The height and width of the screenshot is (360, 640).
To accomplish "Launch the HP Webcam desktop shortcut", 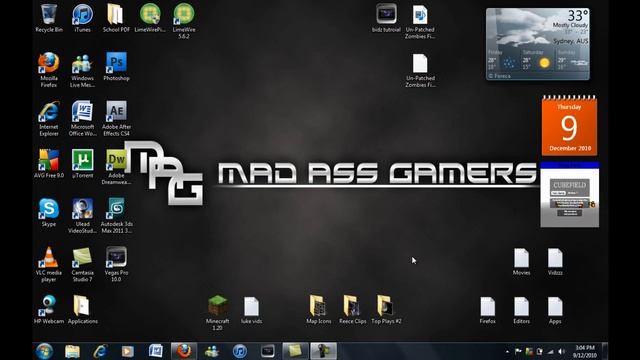I will click(49, 309).
